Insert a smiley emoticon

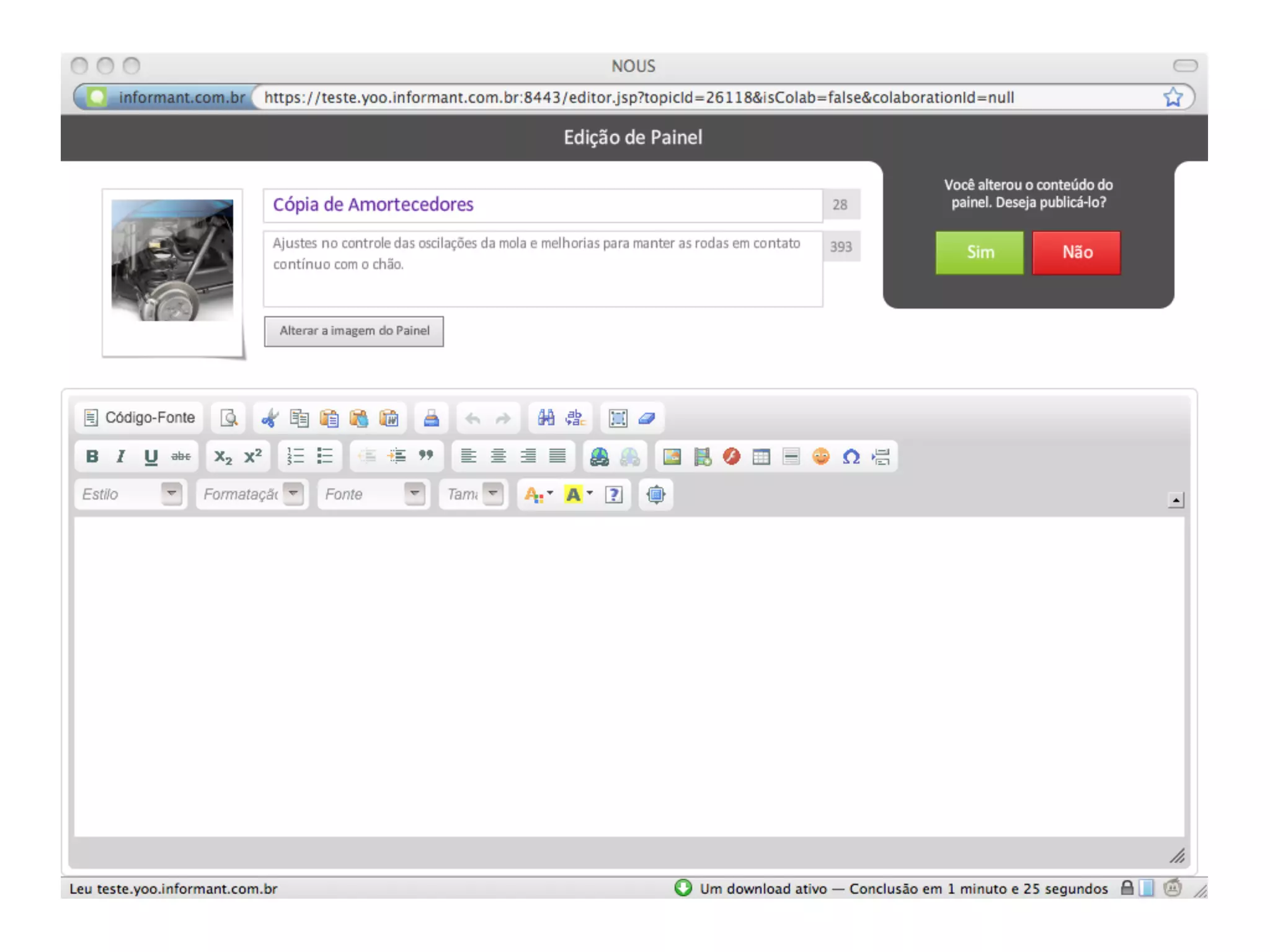click(821, 457)
